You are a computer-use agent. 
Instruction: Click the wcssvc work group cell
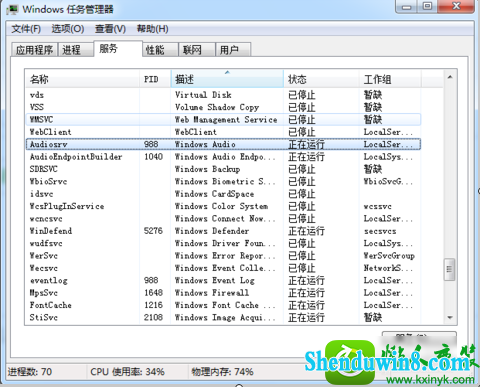pyautogui.click(x=378, y=206)
